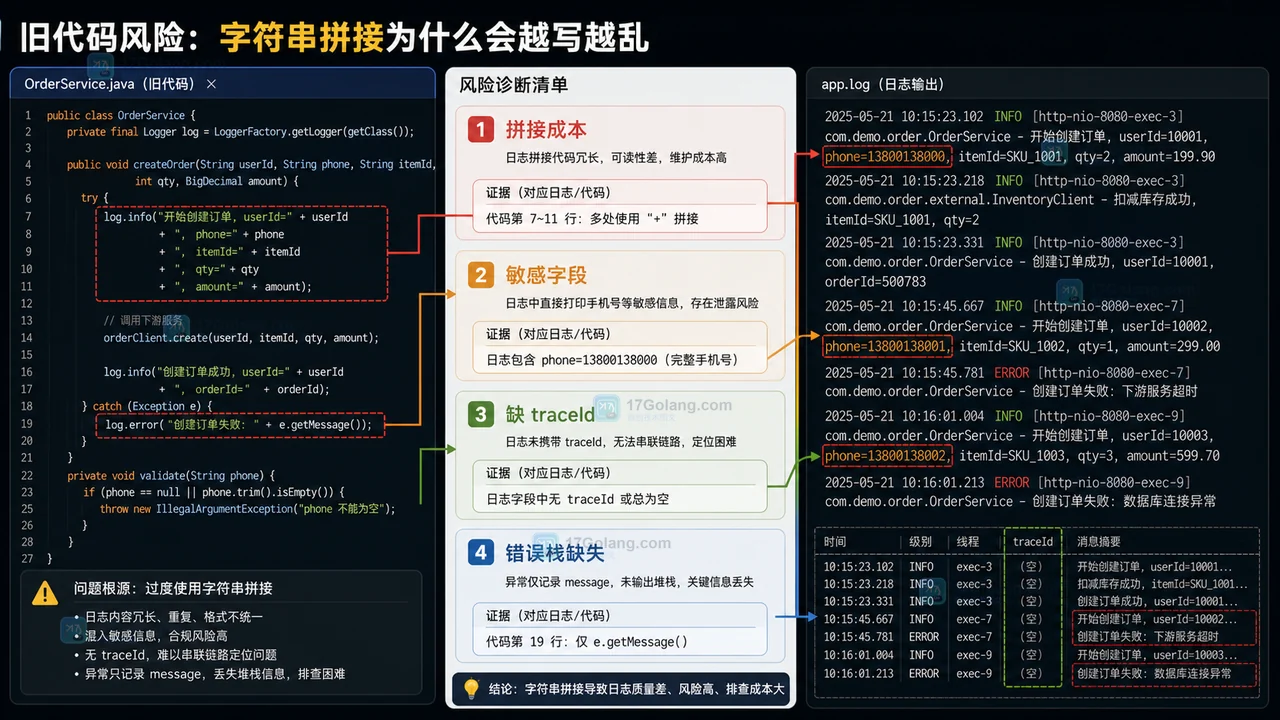Image resolution: width=1280 pixels, height=720 pixels.
Task: Click table time cell 10:15:23.218
Action: click(859, 584)
